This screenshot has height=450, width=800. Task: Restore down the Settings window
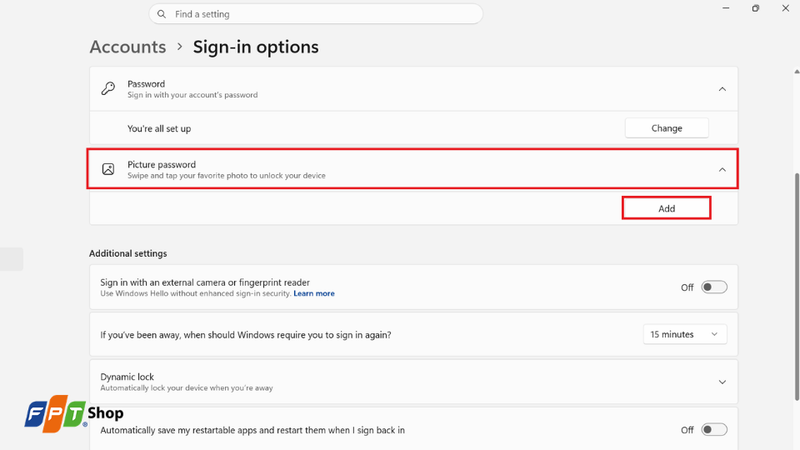(756, 8)
